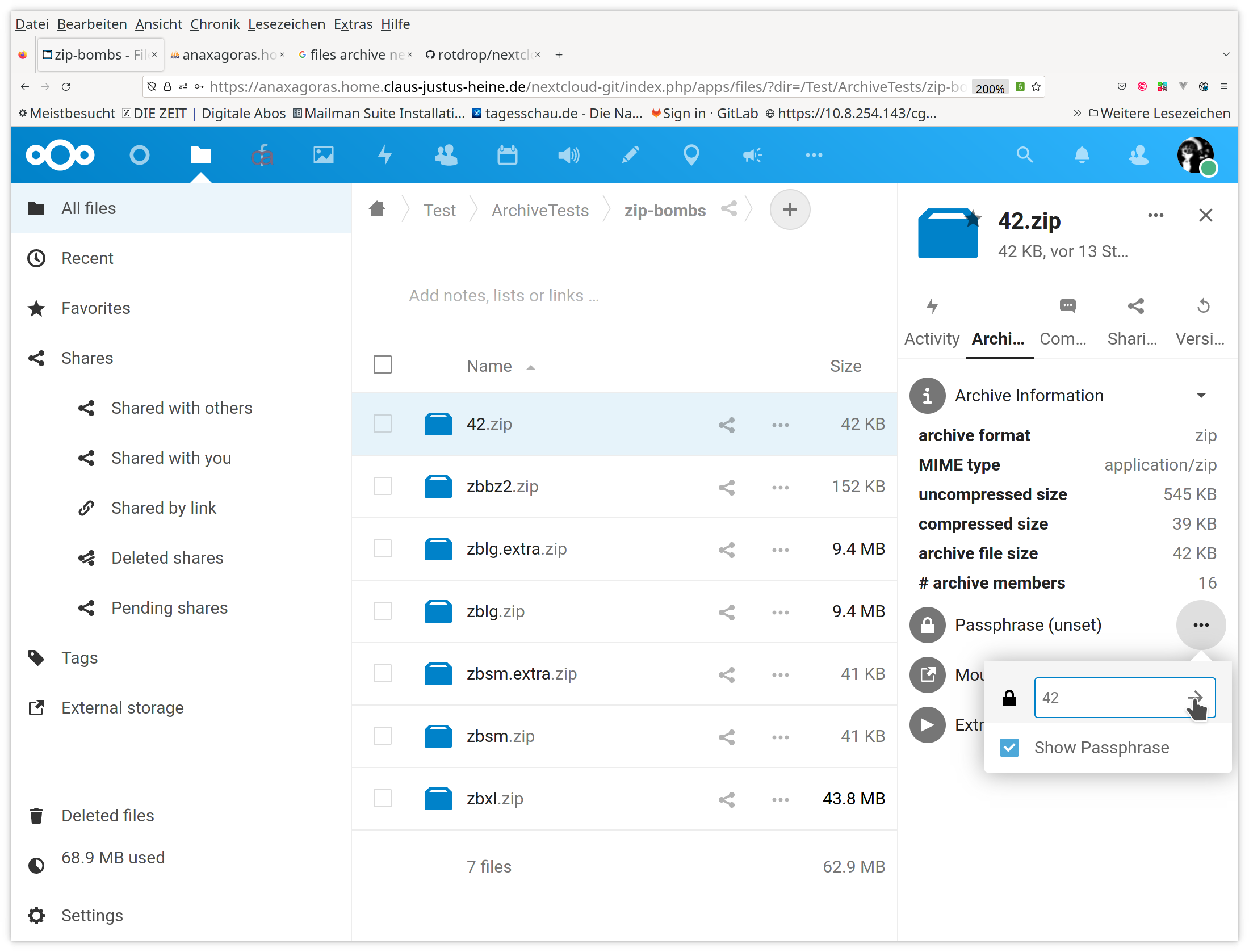Go to home folder breadcrumb icon
Screen dimensions: 1249x952
point(377,209)
